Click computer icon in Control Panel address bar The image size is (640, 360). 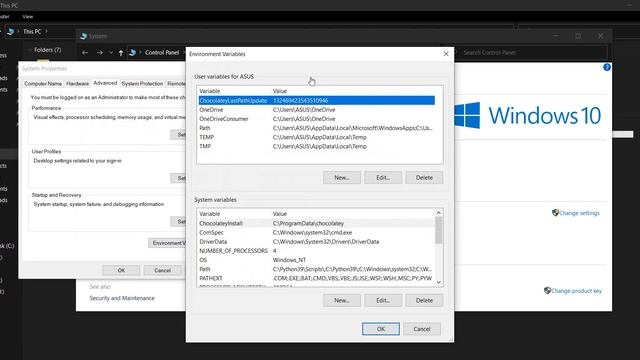[133, 53]
